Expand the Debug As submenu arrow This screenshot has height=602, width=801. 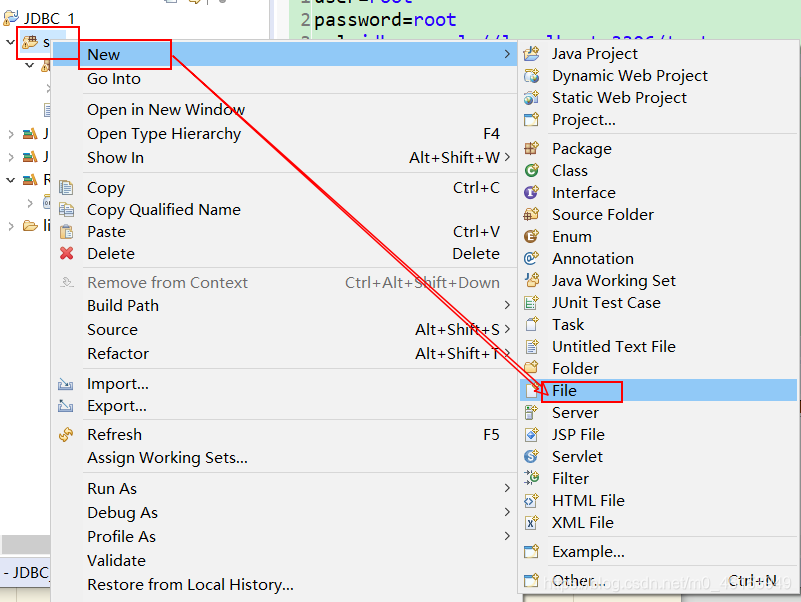(x=507, y=512)
